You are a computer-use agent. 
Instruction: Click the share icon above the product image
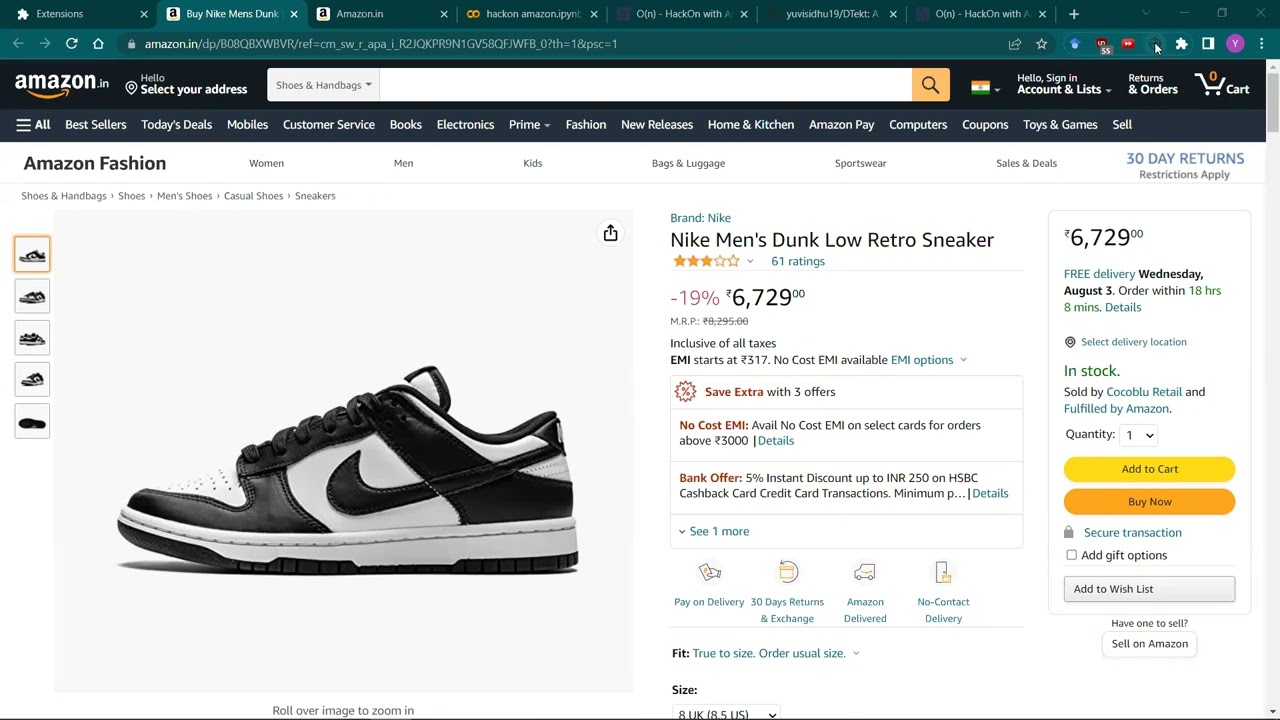click(610, 233)
